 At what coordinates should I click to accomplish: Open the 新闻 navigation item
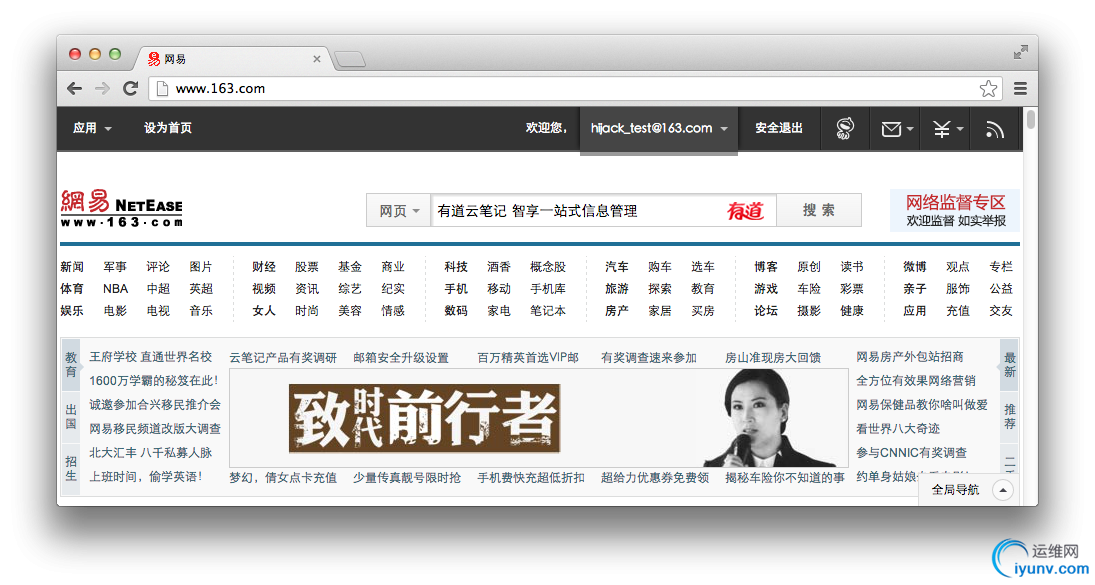point(72,267)
